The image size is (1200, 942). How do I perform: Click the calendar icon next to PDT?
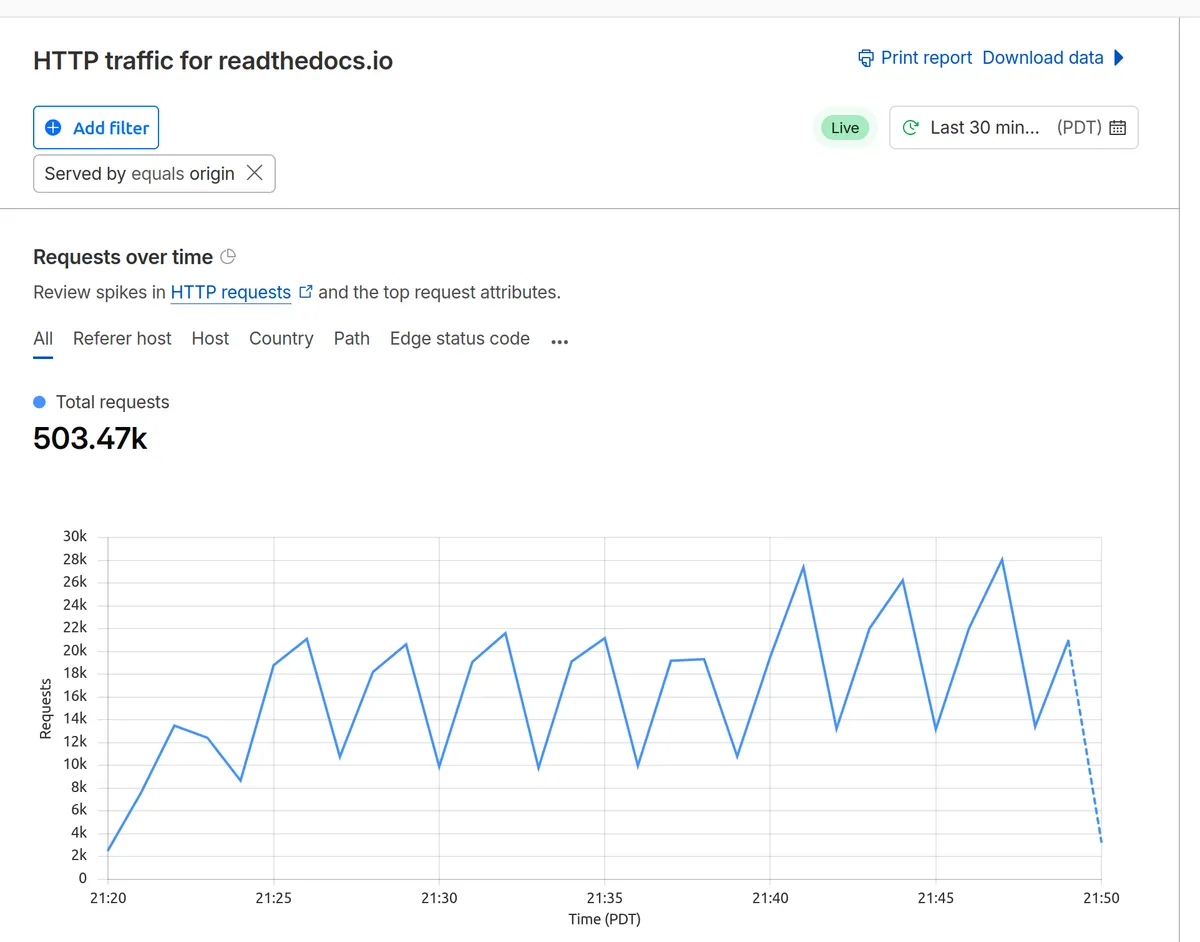coord(1118,128)
